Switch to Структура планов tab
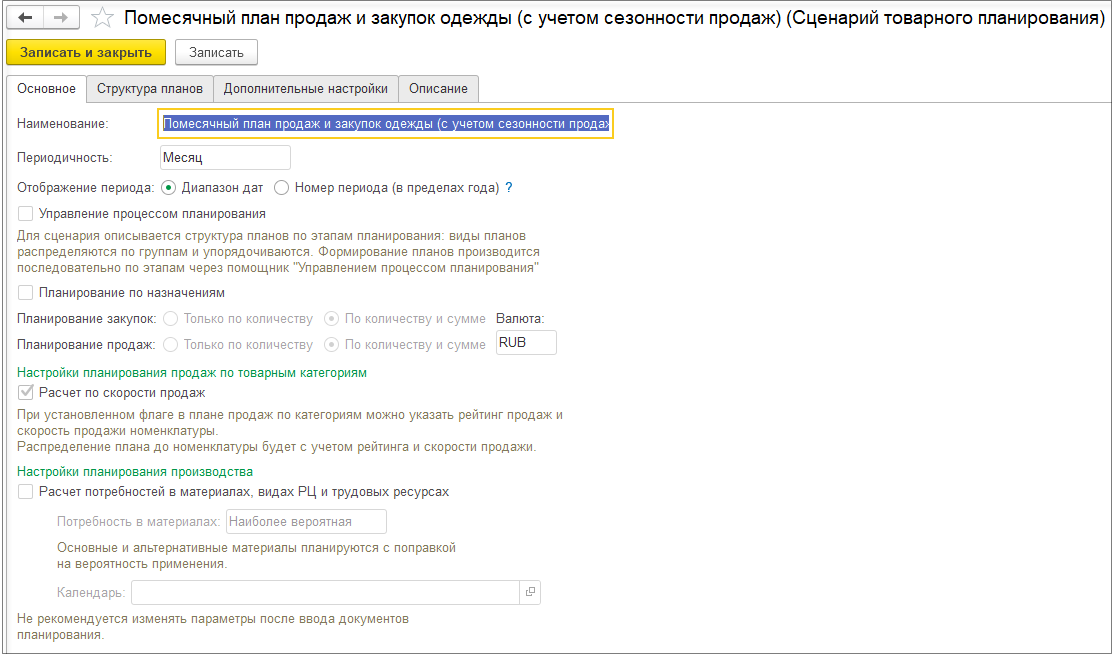This screenshot has width=1112, height=654. 150,89
